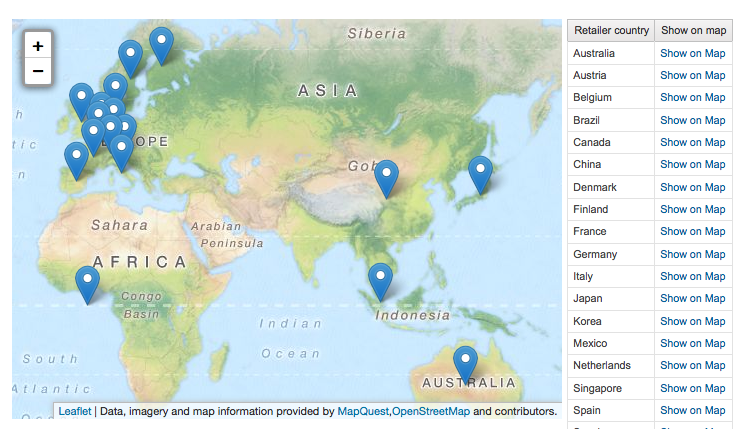Show Austria on the map
The height and width of the screenshot is (429, 746).
coord(693,75)
